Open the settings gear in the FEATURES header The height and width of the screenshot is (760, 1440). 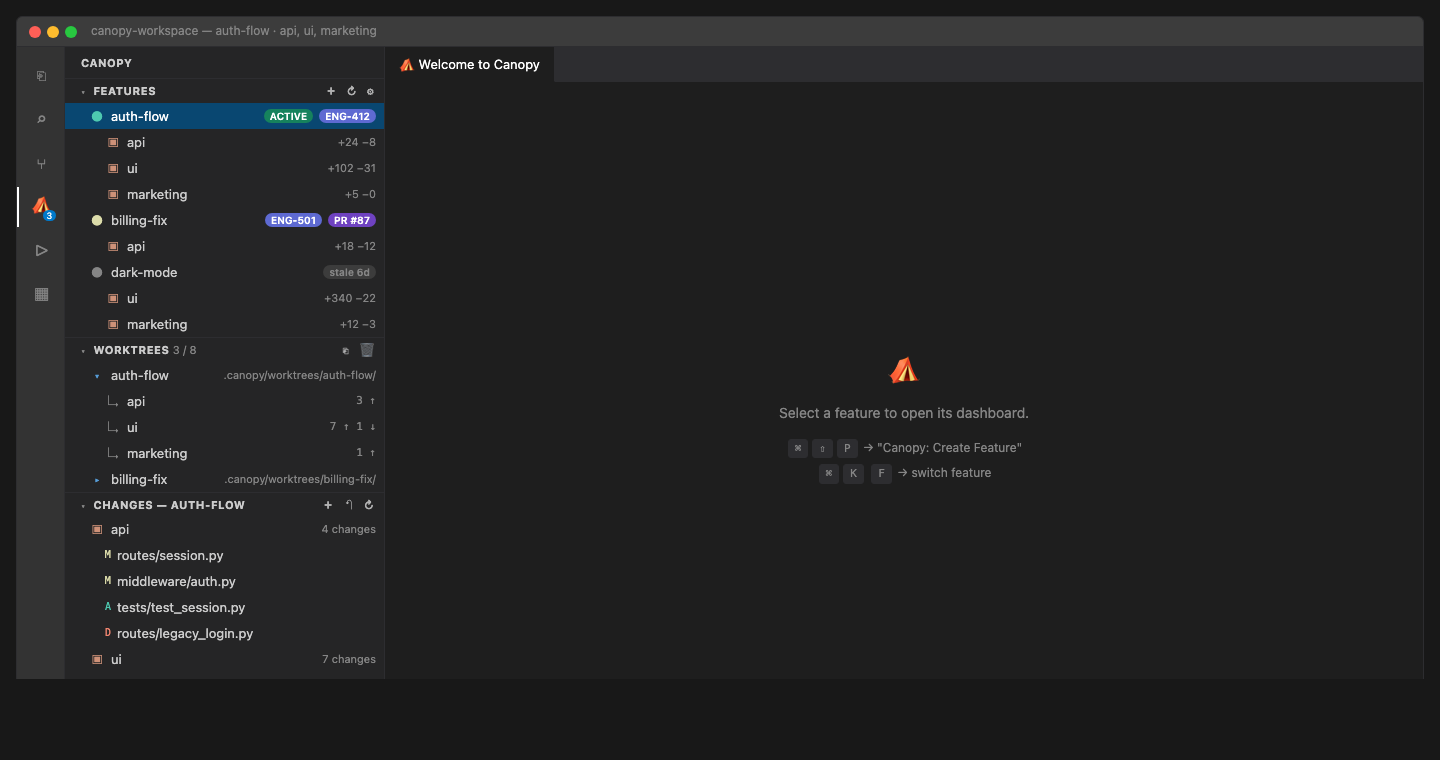[x=370, y=91]
